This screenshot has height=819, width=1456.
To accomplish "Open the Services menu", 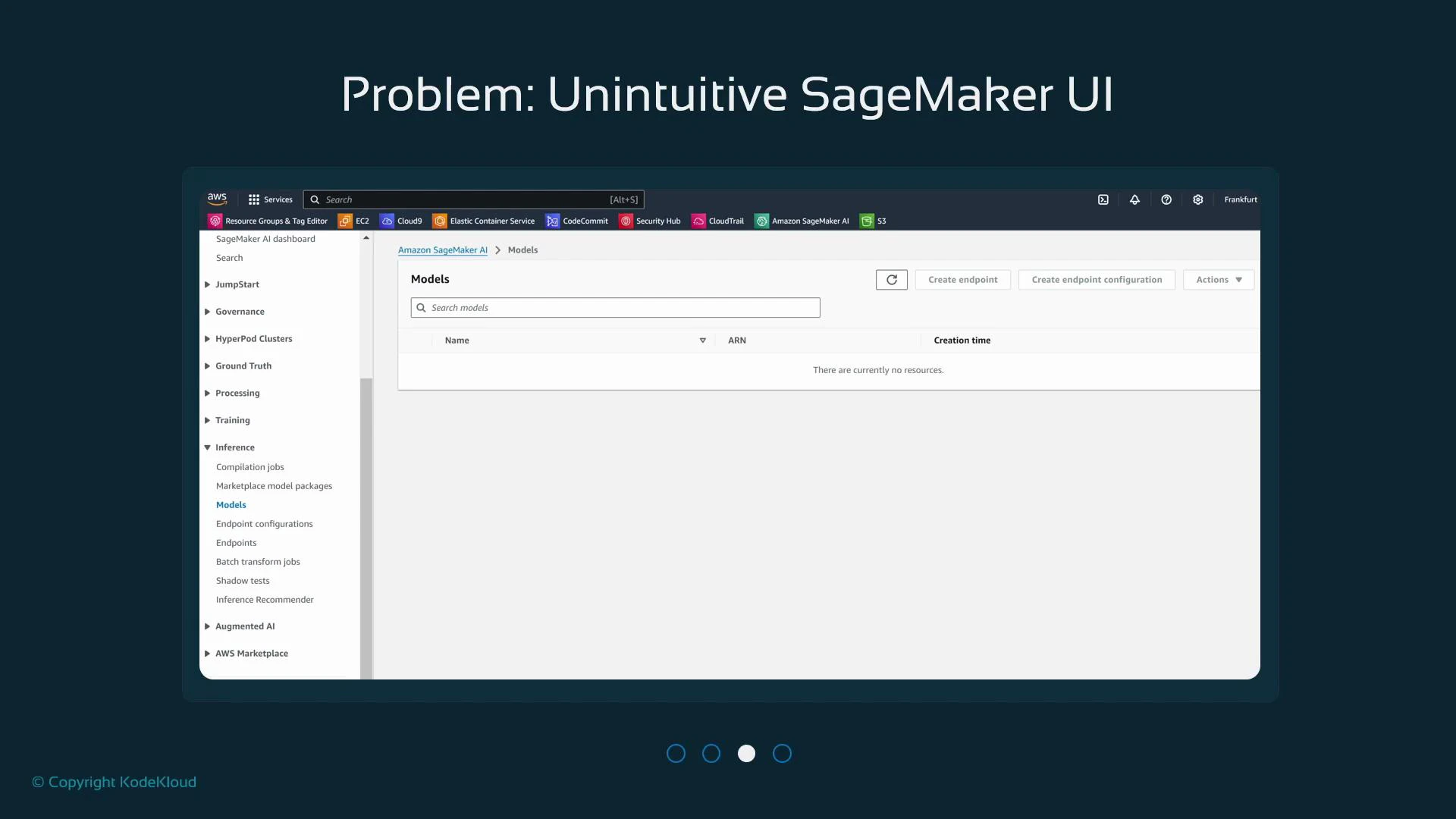I will point(270,199).
